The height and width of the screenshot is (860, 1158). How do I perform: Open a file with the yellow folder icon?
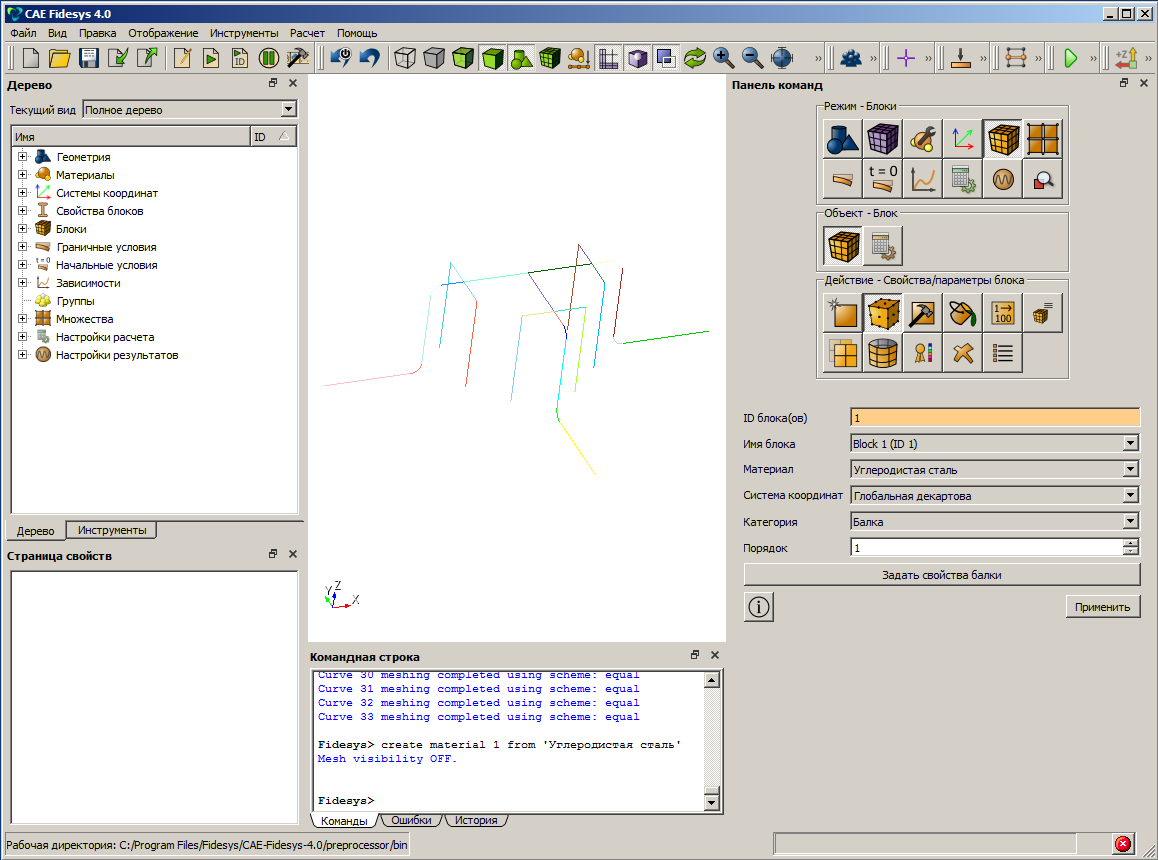(x=59, y=58)
